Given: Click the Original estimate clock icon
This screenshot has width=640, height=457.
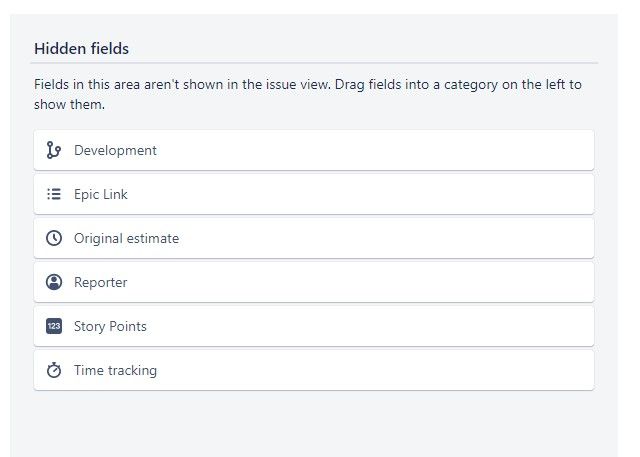Looking at the screenshot, I should pos(54,238).
